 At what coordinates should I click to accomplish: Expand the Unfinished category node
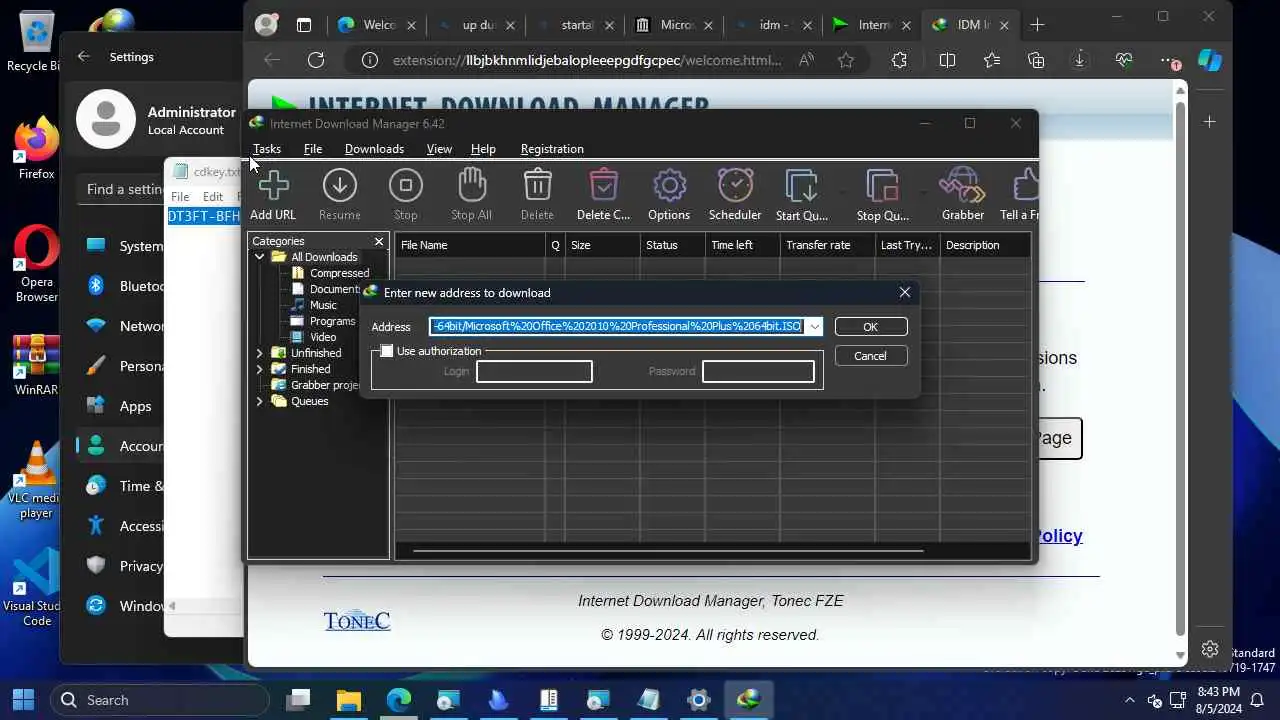pyautogui.click(x=259, y=353)
